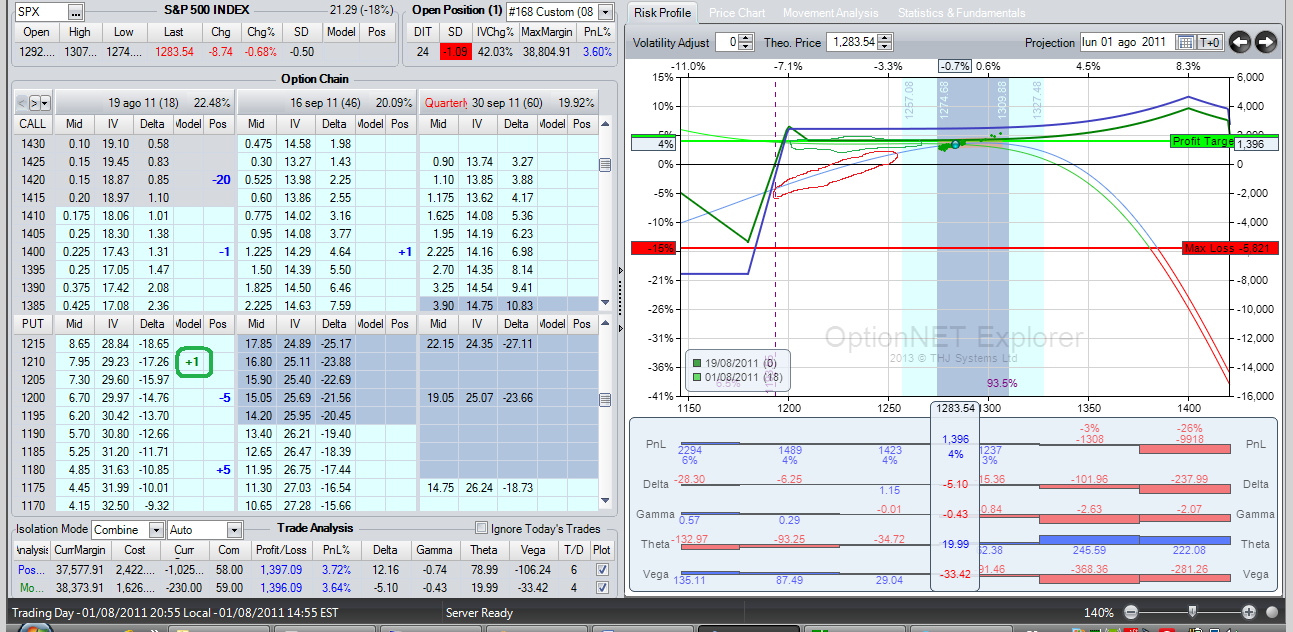This screenshot has height=632, width=1293.
Task: Toggle Plot checkbox for the Mo row
Action: coord(601,589)
